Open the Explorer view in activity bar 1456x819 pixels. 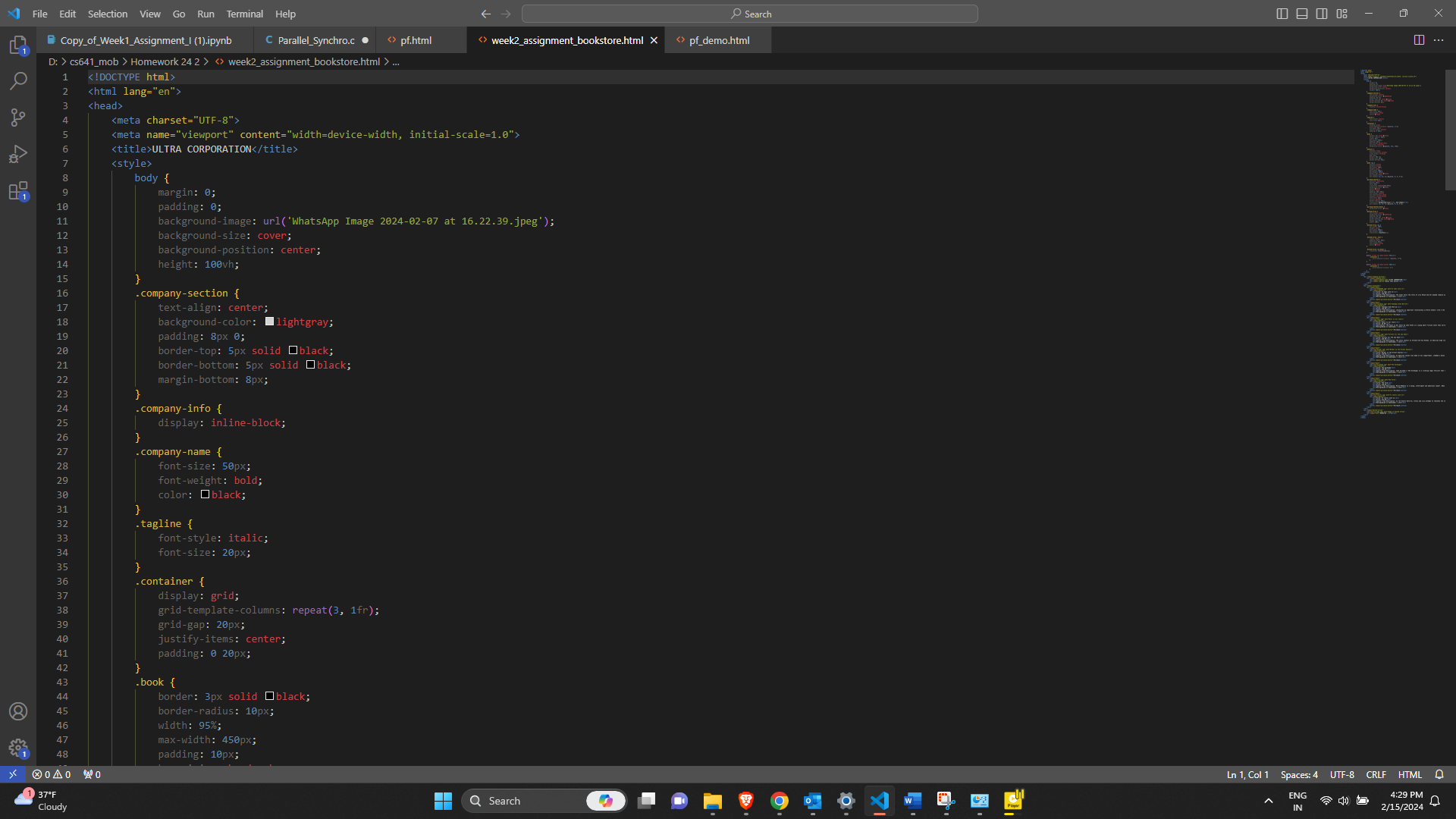(x=18, y=45)
